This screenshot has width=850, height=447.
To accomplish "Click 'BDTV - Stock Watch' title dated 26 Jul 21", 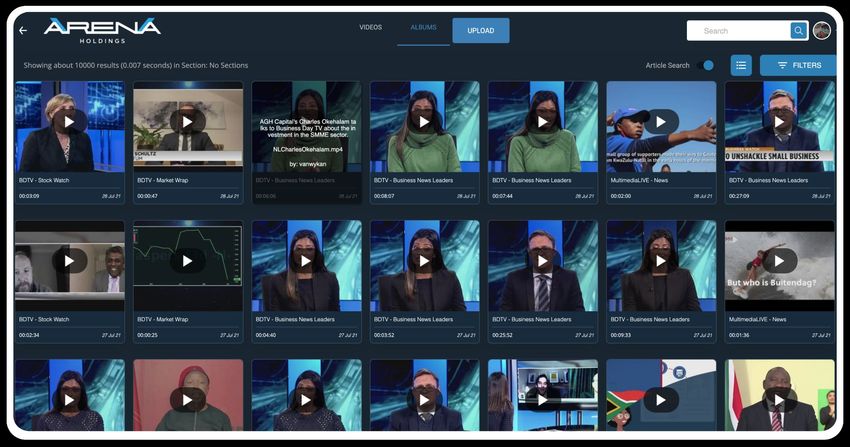I will click(x=44, y=180).
